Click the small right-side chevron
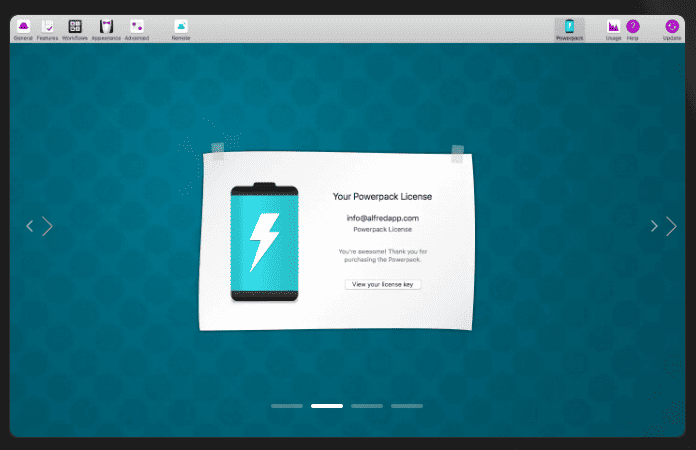This screenshot has height=450, width=696. point(654,226)
